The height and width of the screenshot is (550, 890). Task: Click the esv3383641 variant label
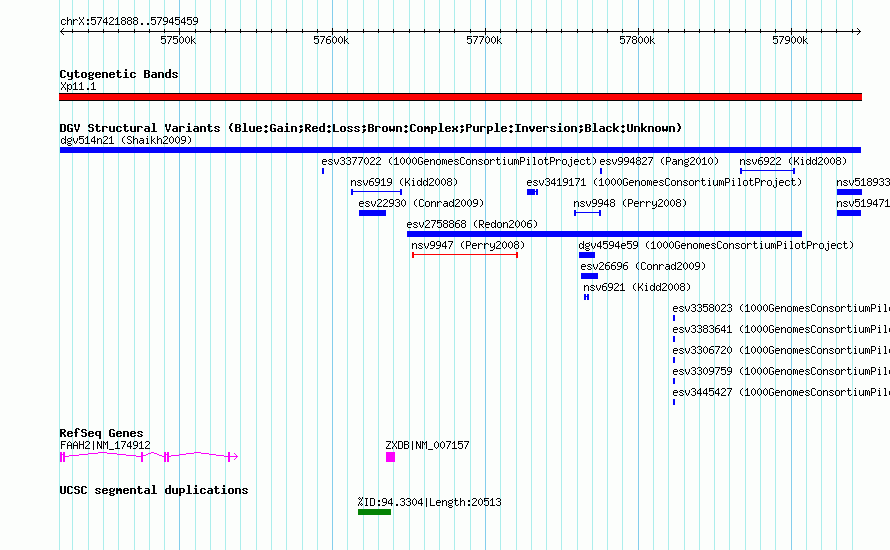(x=781, y=329)
